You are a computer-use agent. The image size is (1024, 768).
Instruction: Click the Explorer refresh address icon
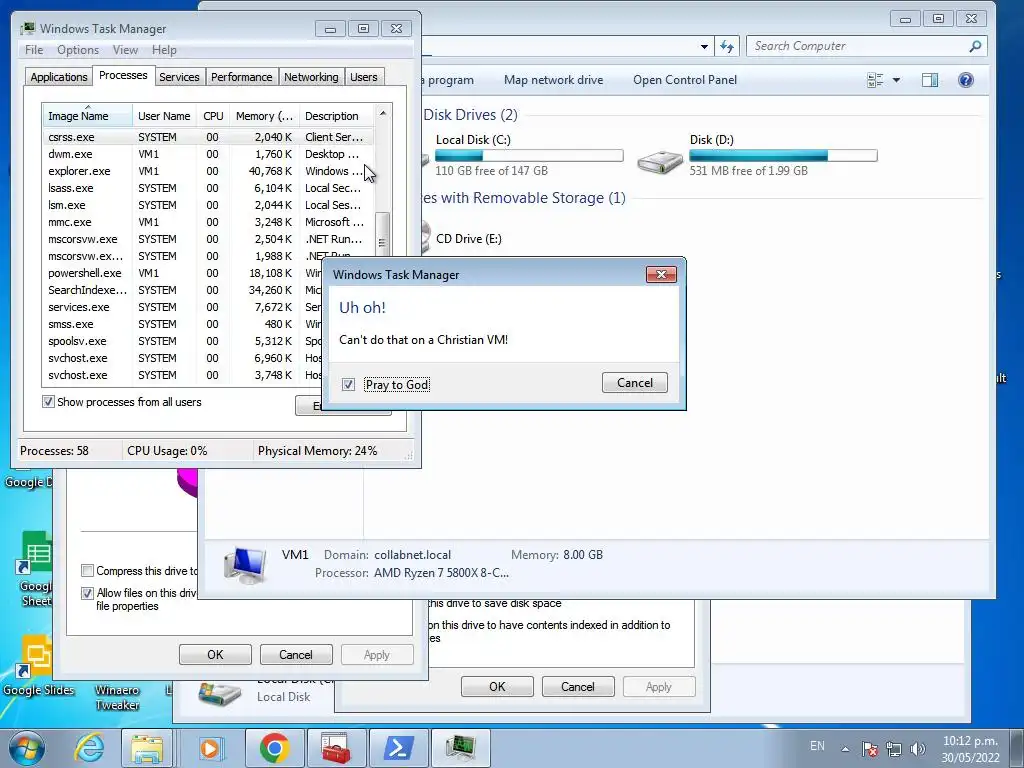[x=726, y=46]
